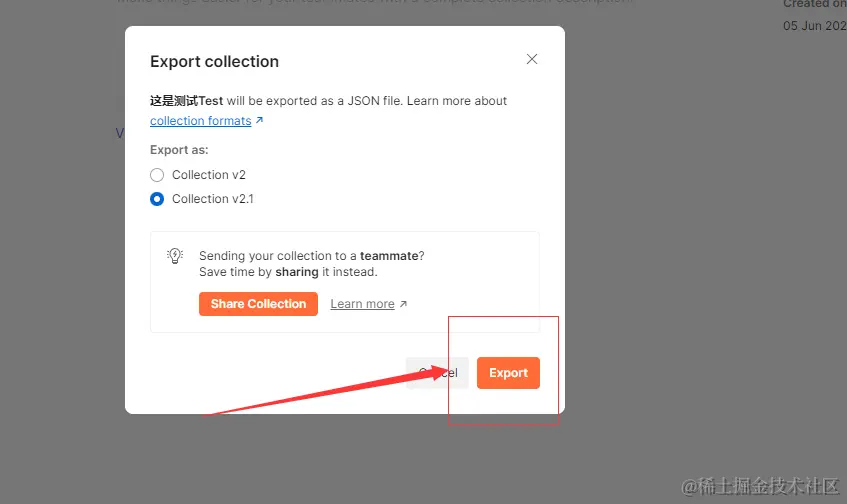Select the Collection v2 radio button
847x504 pixels.
[157, 175]
